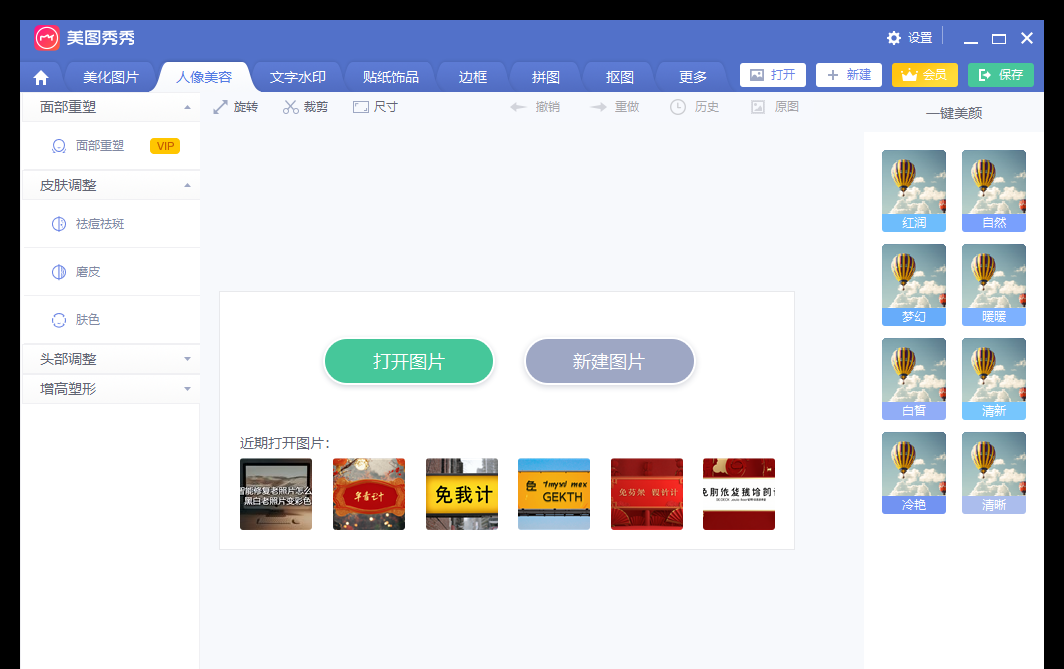
Task: Apply the 白皙 beauty preset
Action: [913, 379]
